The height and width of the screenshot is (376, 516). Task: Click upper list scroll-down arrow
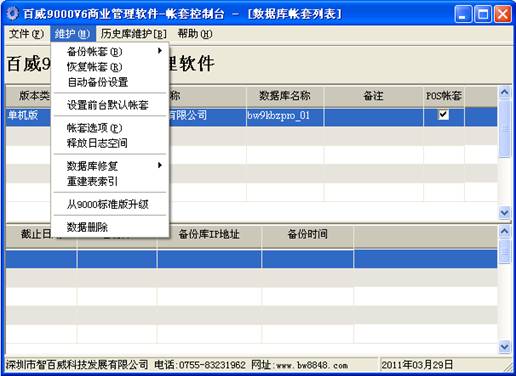[x=505, y=212]
